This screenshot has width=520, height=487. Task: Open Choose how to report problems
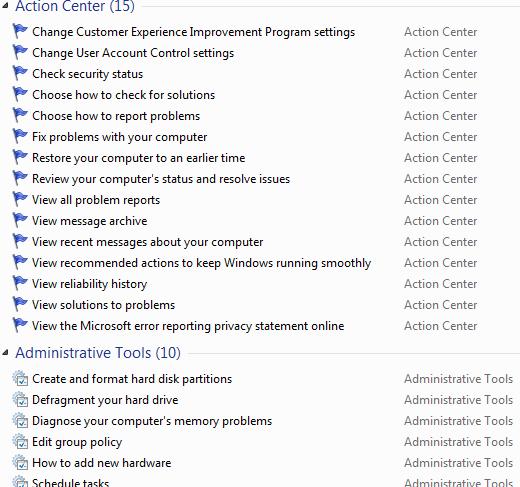coord(116,116)
